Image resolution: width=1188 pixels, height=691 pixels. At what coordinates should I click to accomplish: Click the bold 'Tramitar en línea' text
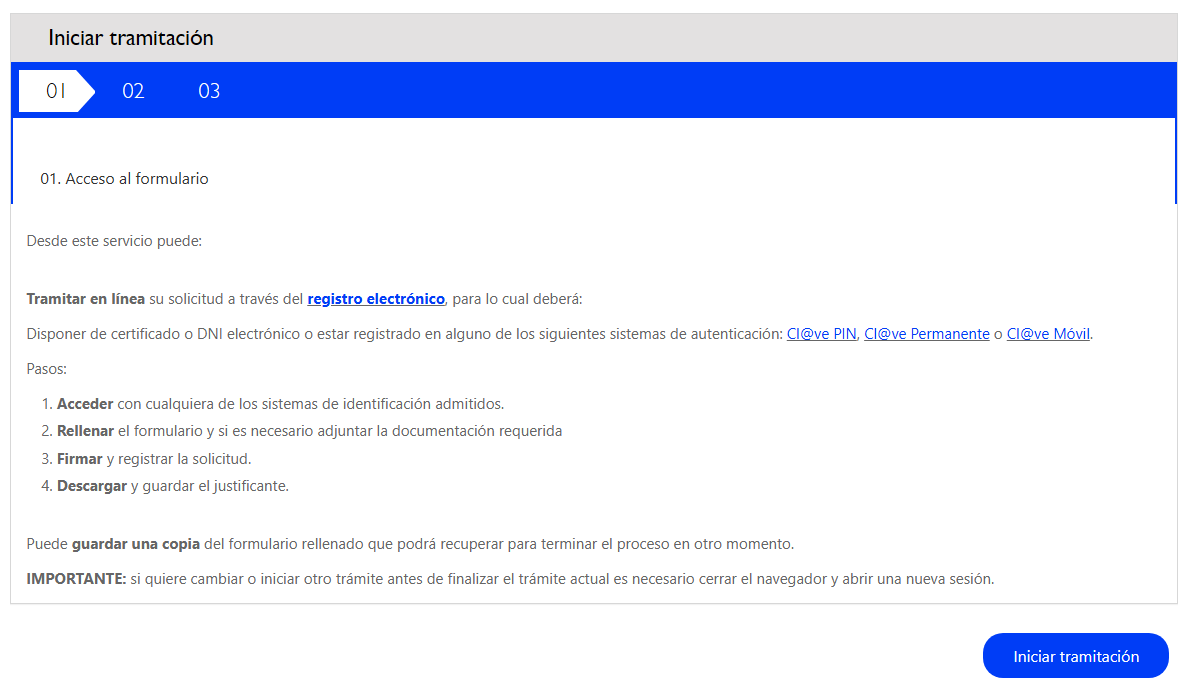pyautogui.click(x=85, y=299)
